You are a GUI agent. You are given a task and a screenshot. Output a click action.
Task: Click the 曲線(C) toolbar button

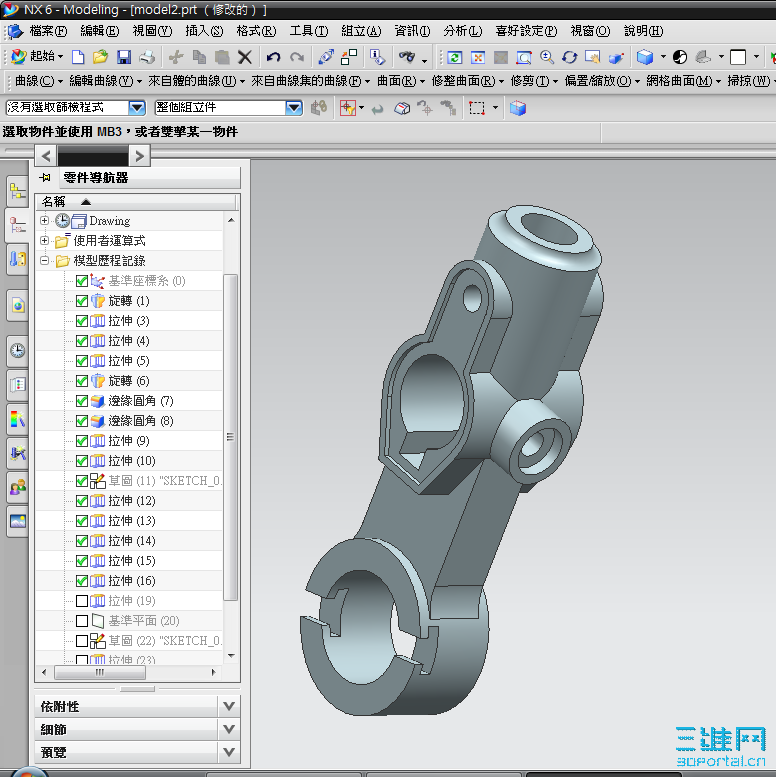(39, 81)
